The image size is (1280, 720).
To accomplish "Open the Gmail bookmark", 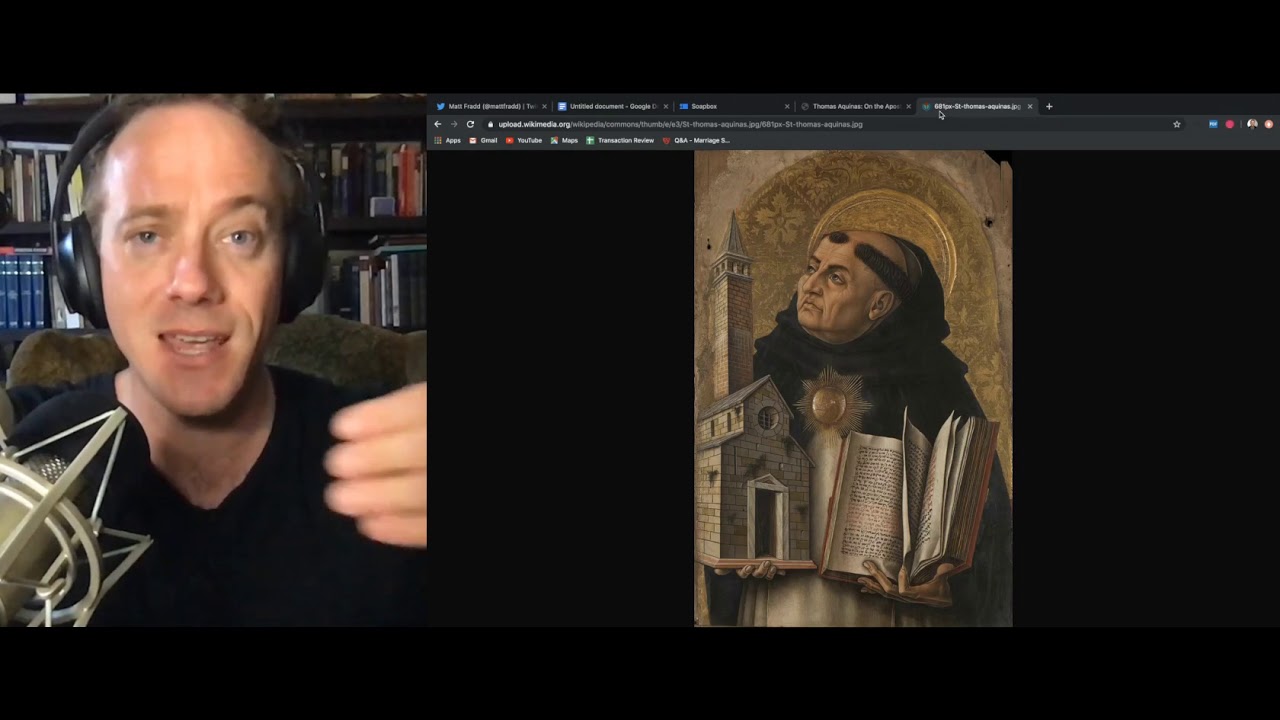I will pos(483,140).
